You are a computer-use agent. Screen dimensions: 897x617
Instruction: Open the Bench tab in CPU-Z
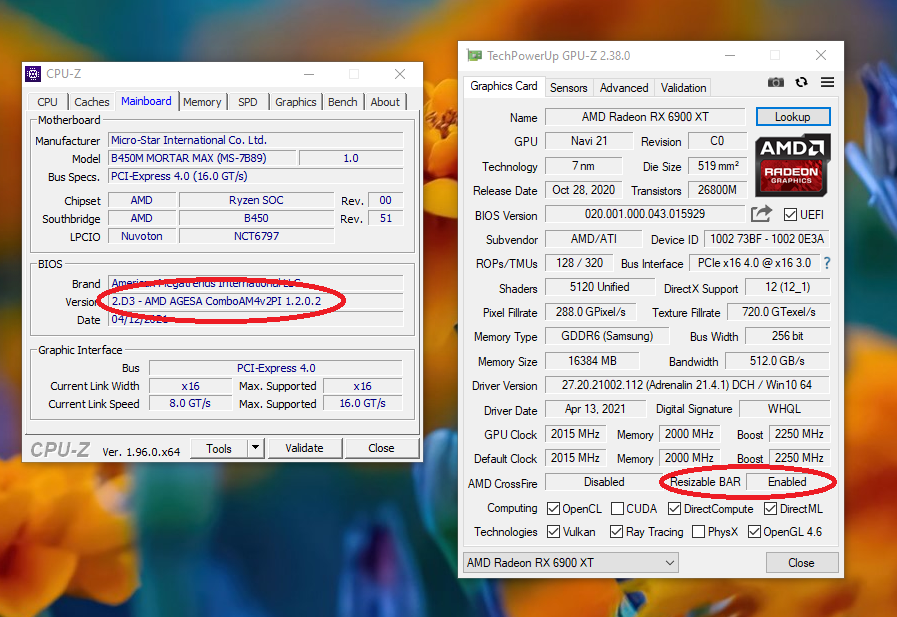coord(343,102)
